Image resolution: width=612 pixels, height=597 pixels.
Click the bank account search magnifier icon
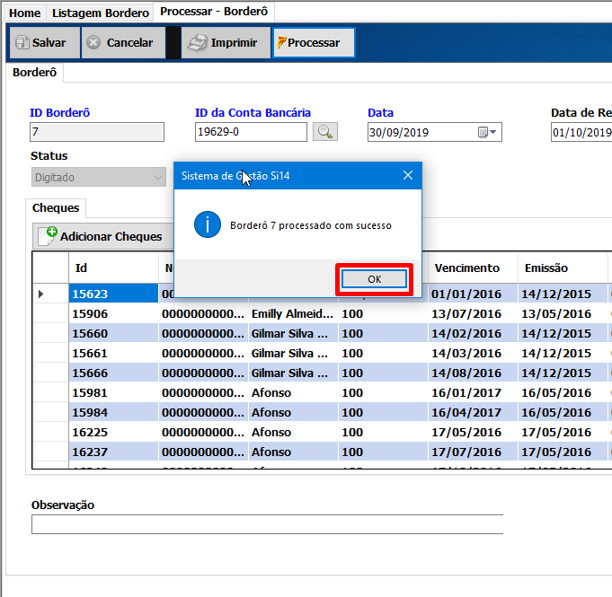click(325, 132)
